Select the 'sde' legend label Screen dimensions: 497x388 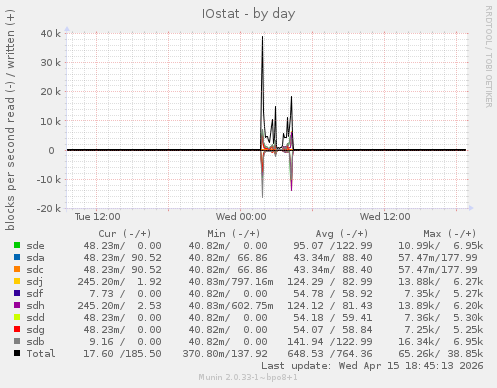click(x=35, y=246)
